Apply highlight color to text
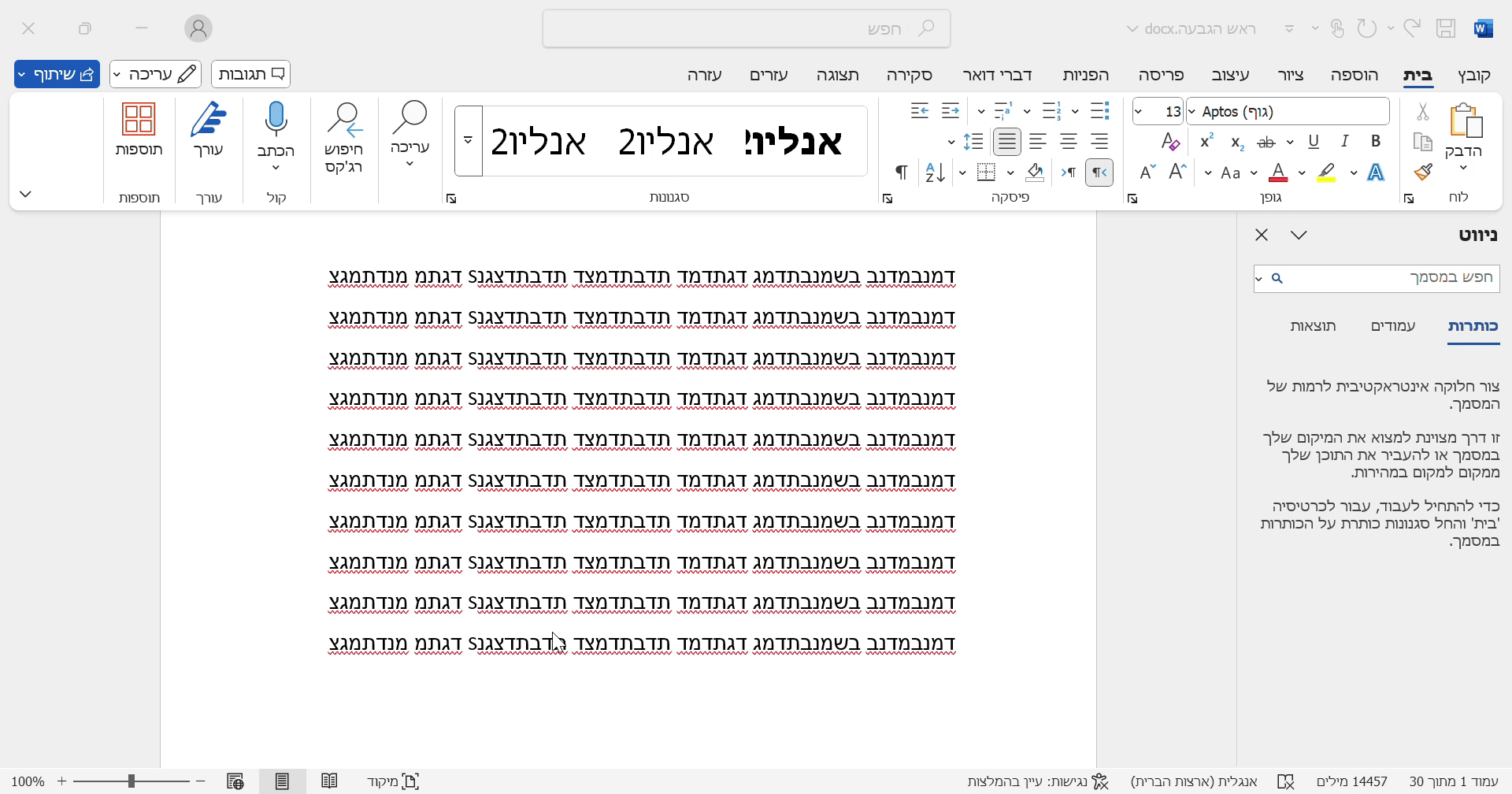1512x794 pixels. (x=1328, y=173)
